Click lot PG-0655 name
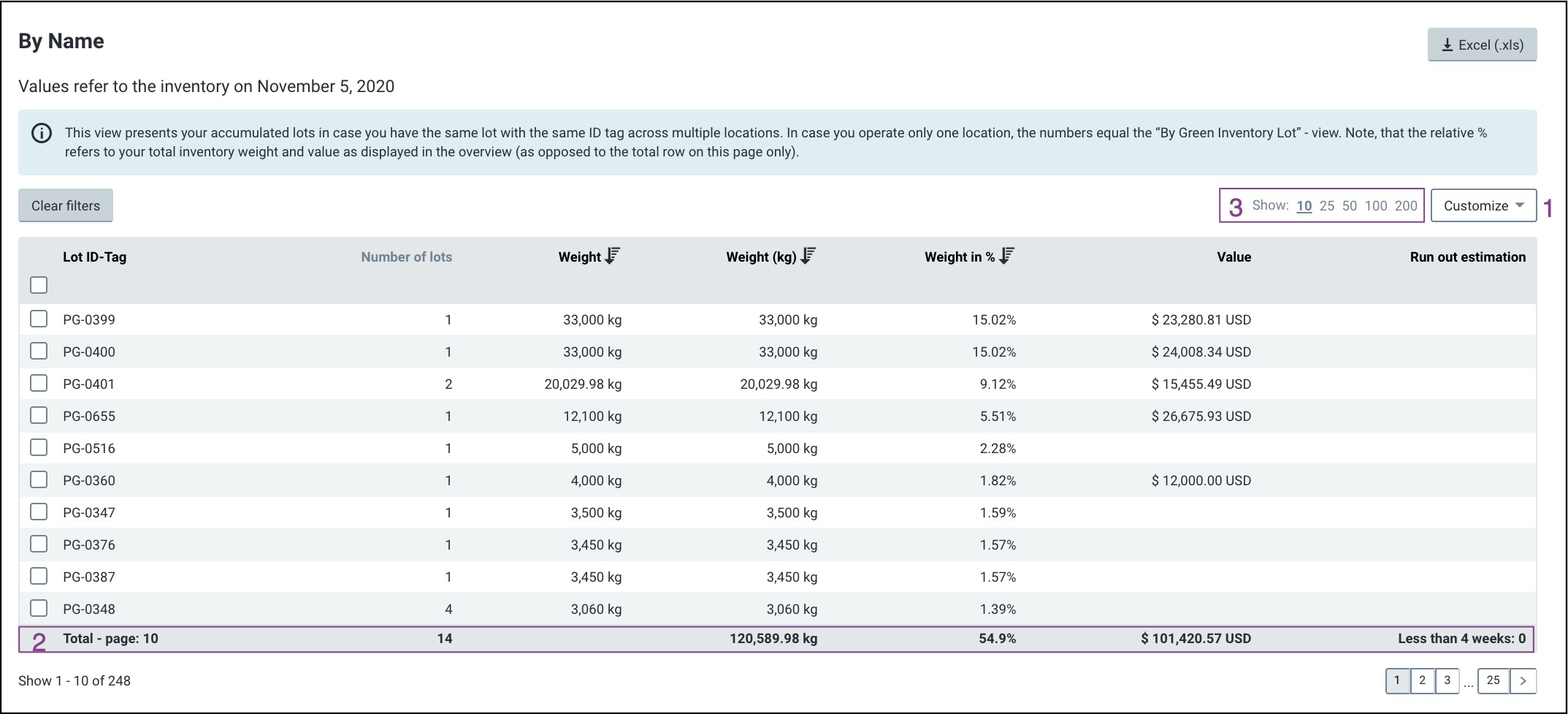 coord(89,417)
